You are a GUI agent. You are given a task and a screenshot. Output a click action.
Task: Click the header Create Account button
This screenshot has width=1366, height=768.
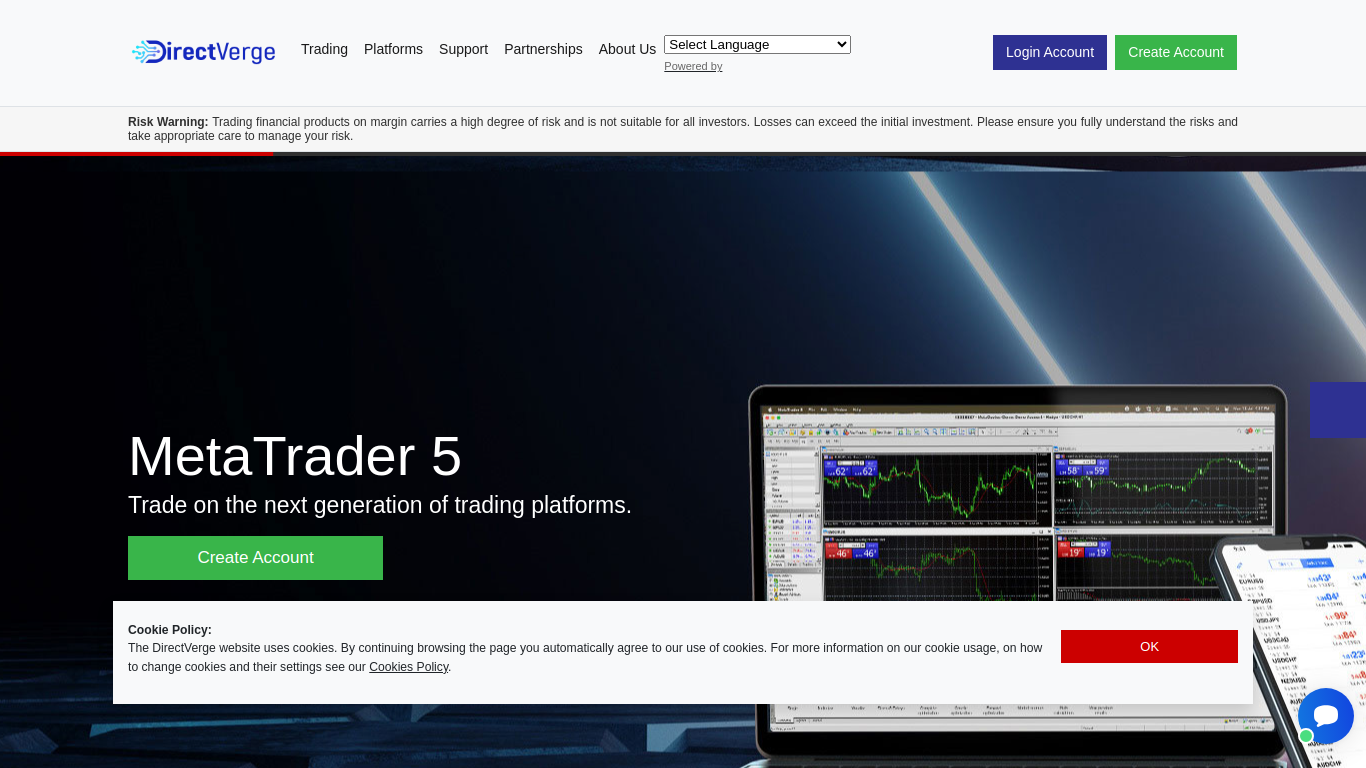click(1176, 52)
